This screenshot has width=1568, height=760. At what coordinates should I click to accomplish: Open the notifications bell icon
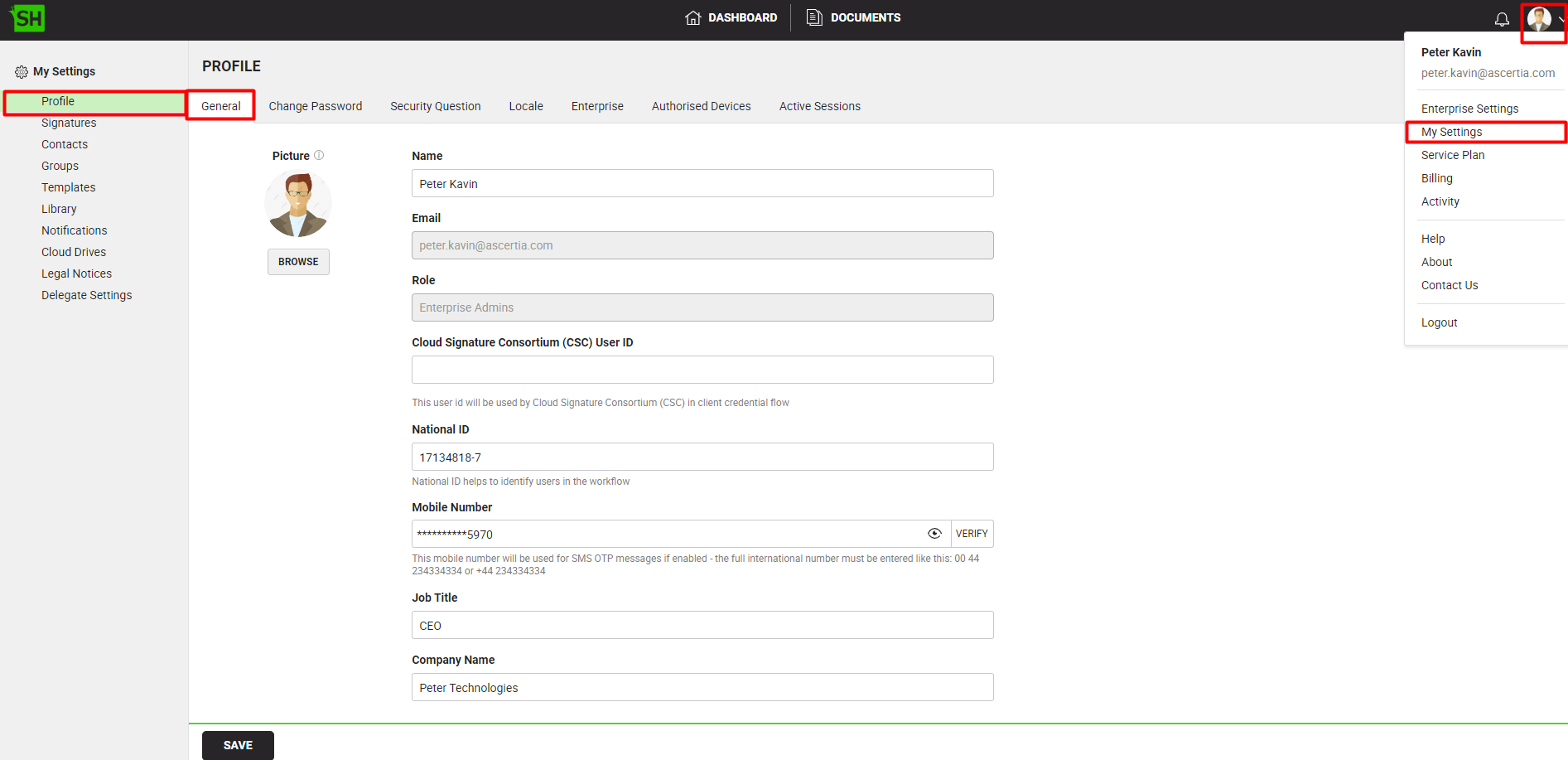coord(1501,19)
